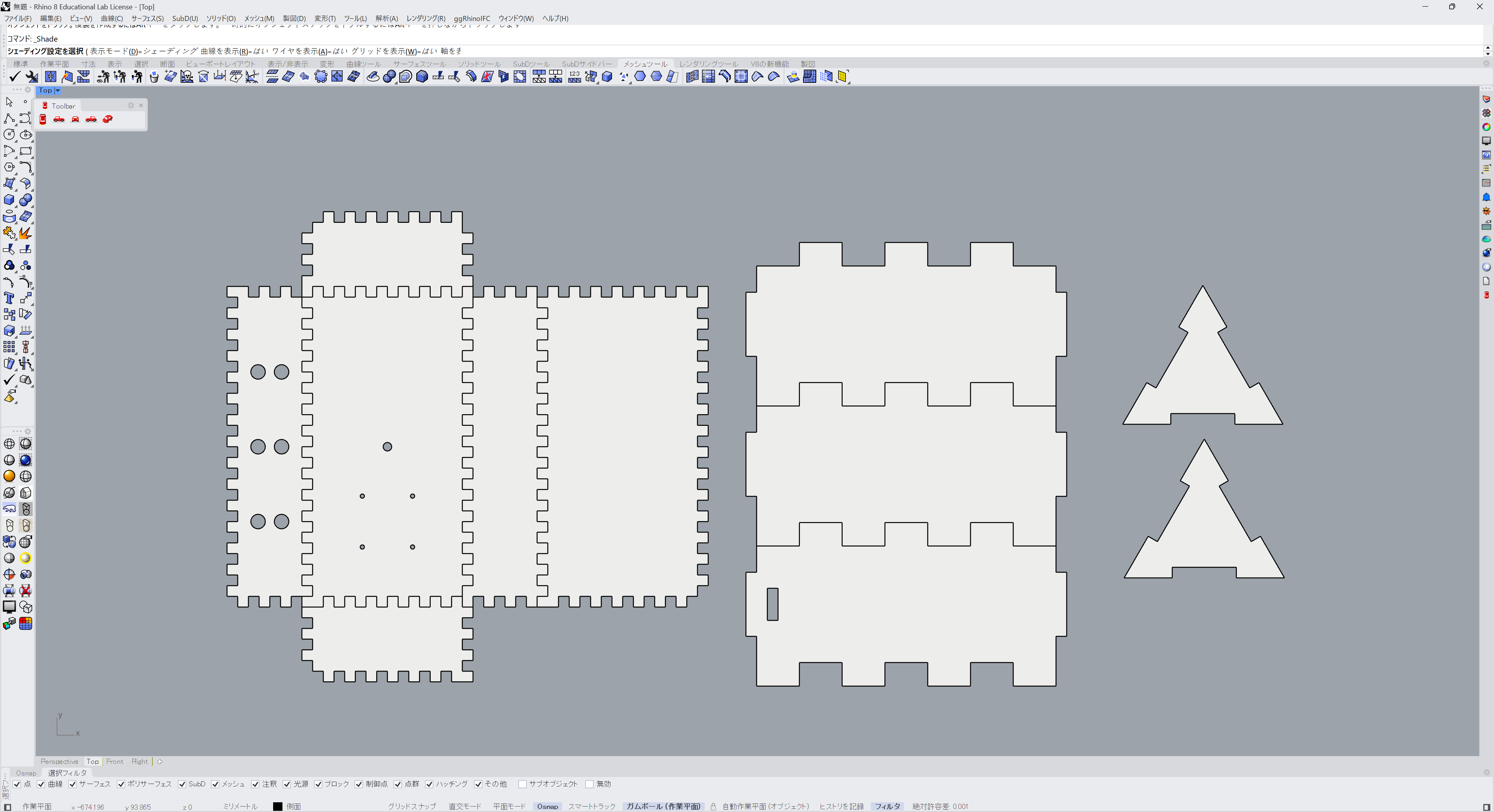Screen dimensions: 1494x812
Task: Uncheck the 曲線 selection filter
Action: click(x=41, y=784)
